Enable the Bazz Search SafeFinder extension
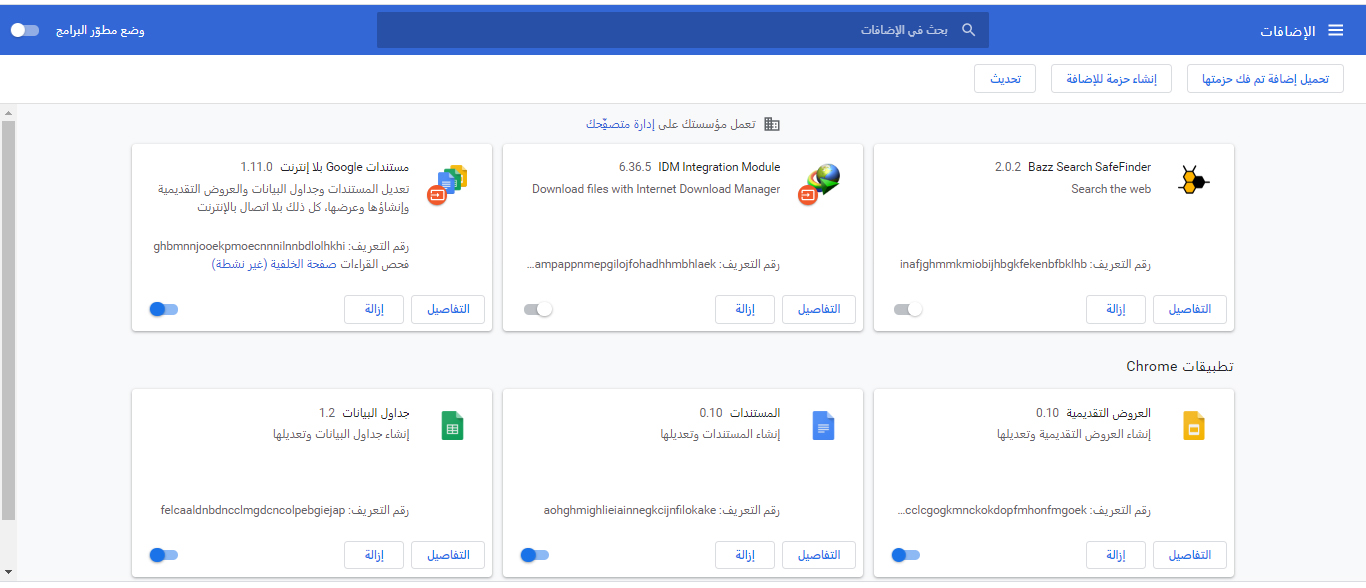The image size is (1366, 588). (x=908, y=310)
